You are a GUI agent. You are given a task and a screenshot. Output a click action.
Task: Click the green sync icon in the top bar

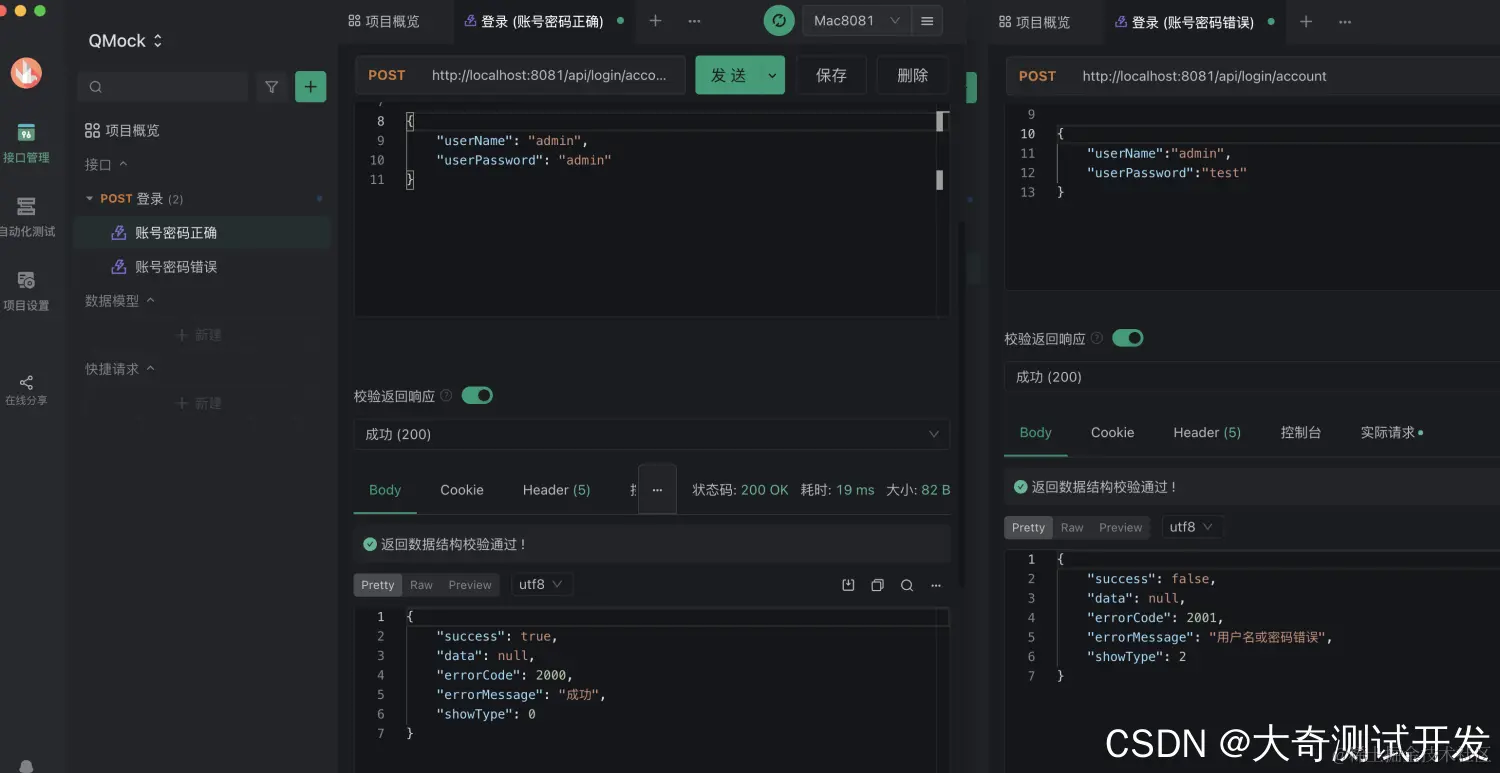[x=779, y=20]
